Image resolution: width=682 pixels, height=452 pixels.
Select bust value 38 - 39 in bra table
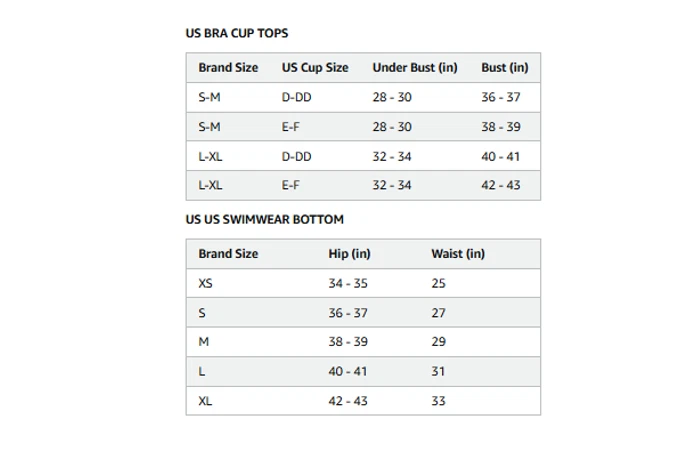501,127
